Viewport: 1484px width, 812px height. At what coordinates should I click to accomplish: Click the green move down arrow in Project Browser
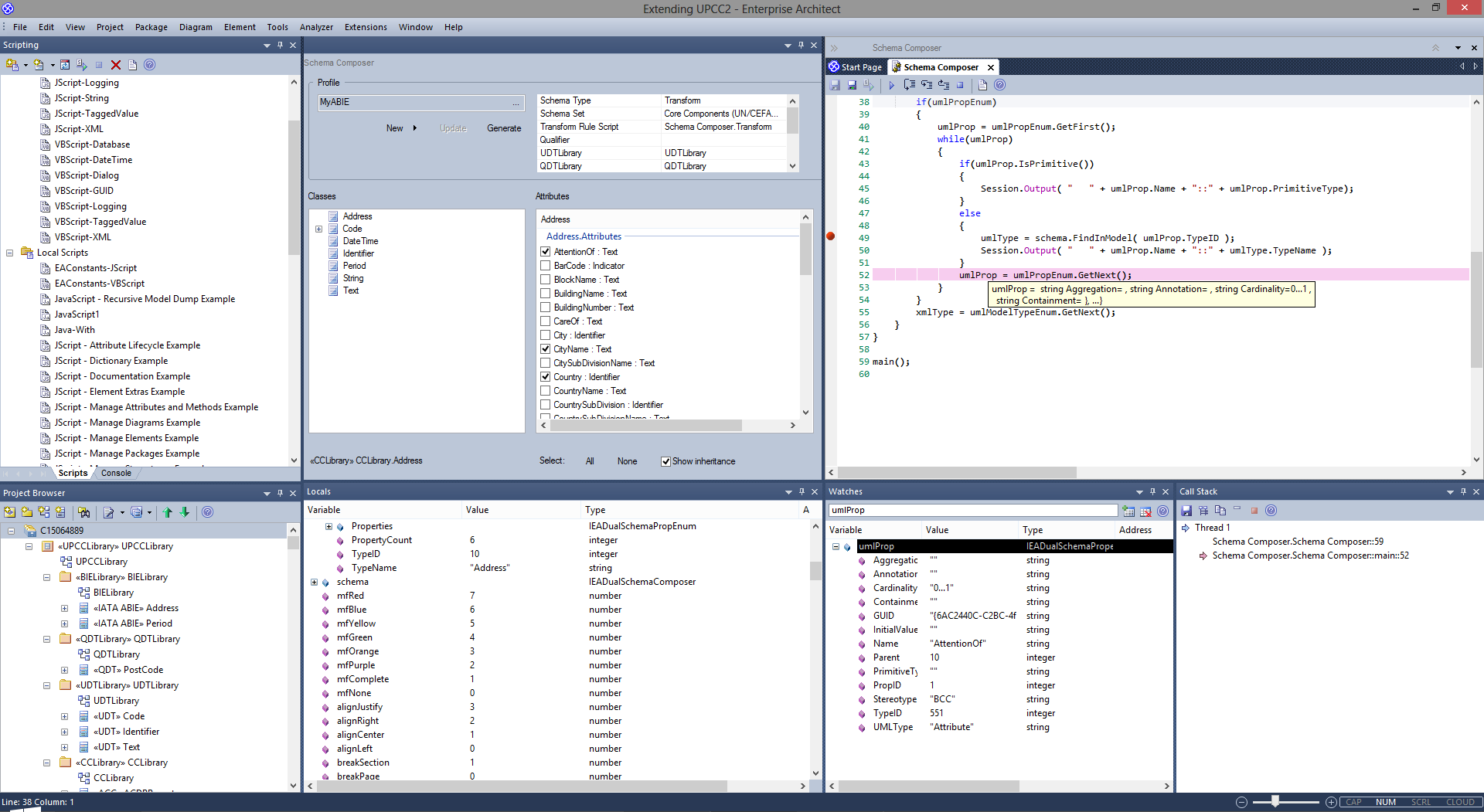click(x=185, y=512)
